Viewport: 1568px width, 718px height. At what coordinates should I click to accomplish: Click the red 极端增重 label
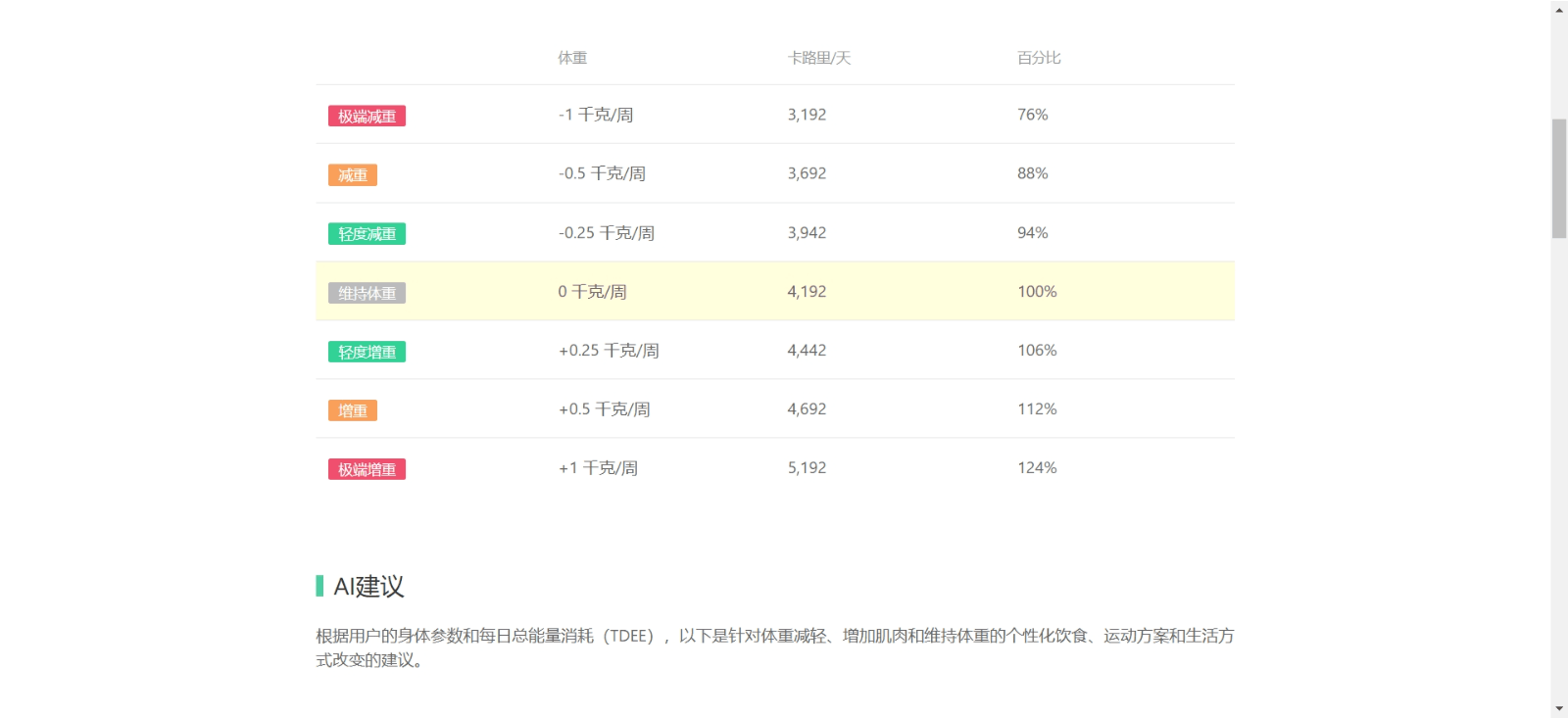pyautogui.click(x=367, y=469)
